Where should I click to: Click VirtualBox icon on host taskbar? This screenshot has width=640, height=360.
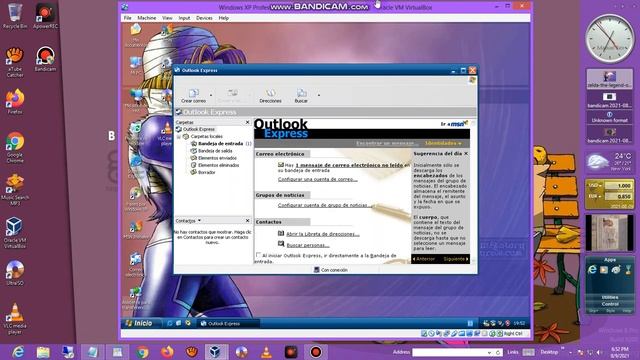(216, 352)
